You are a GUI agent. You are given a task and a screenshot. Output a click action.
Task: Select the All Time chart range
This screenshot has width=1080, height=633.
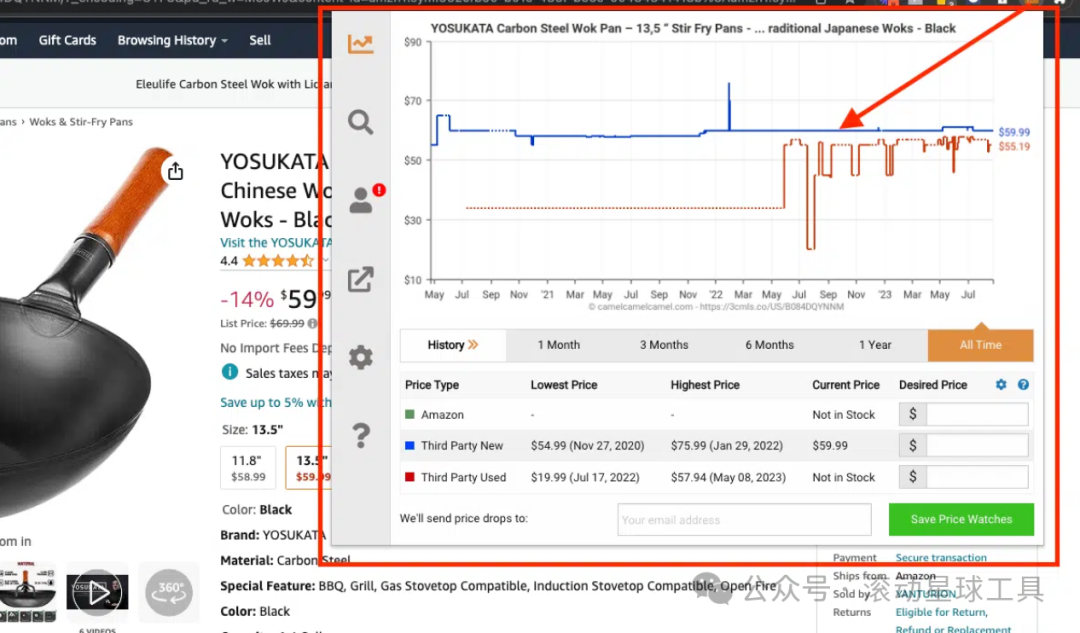pos(981,345)
